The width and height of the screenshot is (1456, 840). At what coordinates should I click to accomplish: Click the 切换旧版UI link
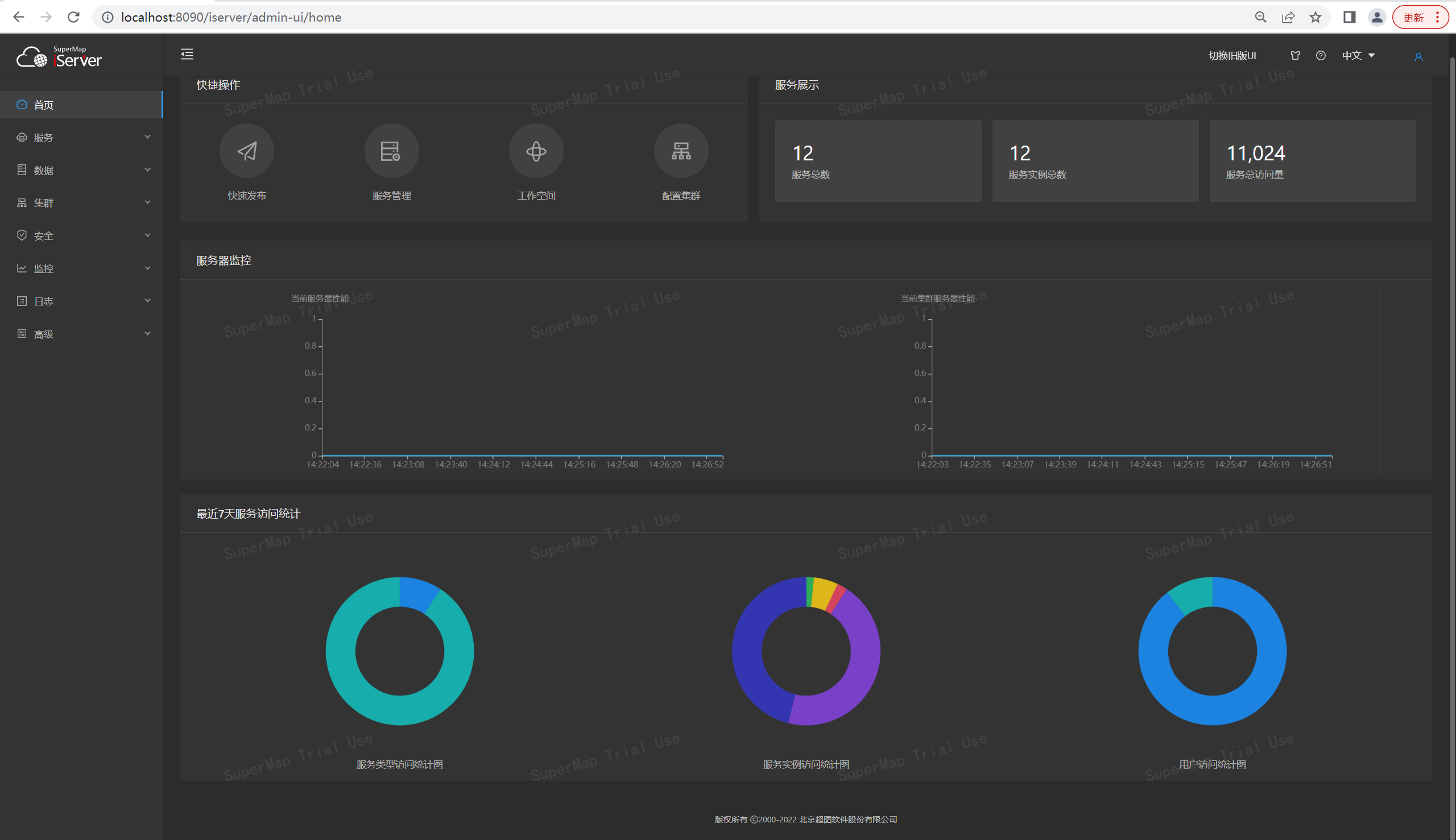point(1232,55)
